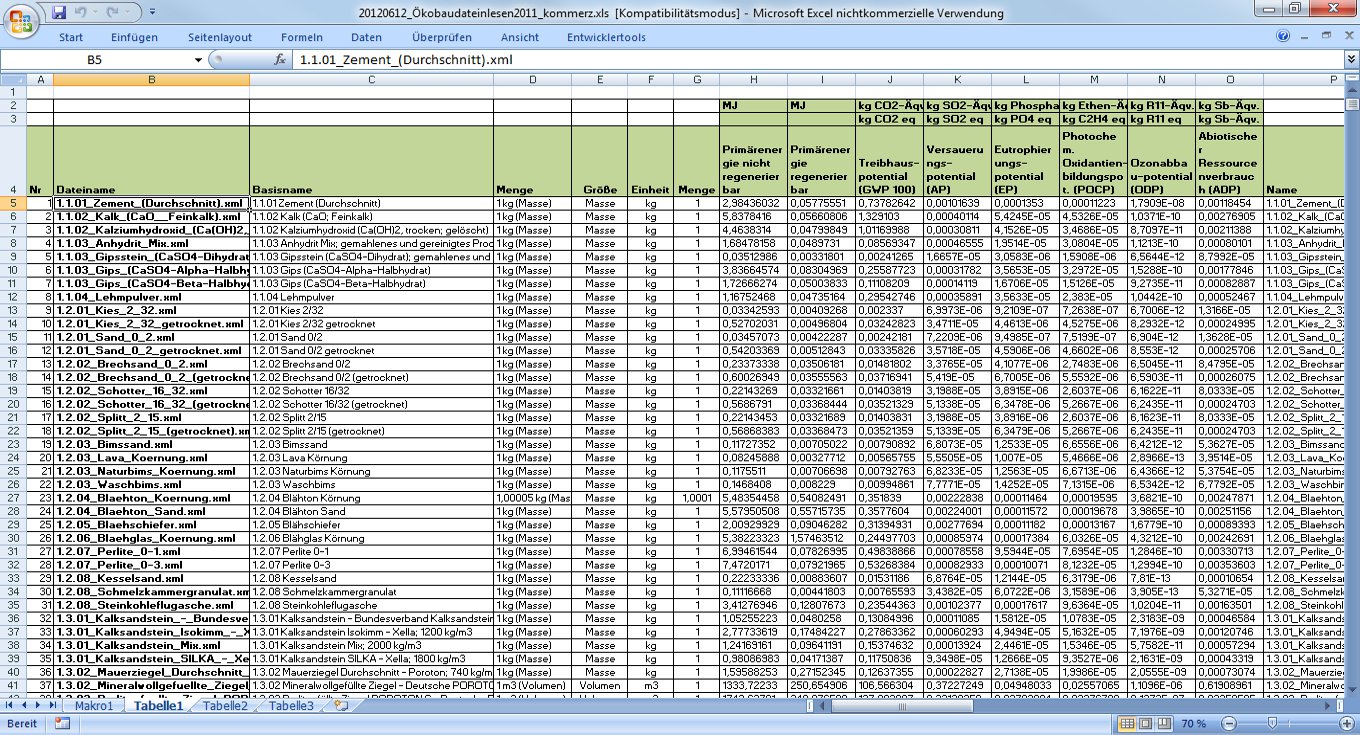The height and width of the screenshot is (735, 1360).
Task: Click the Insert Function fx icon
Action: [x=280, y=60]
